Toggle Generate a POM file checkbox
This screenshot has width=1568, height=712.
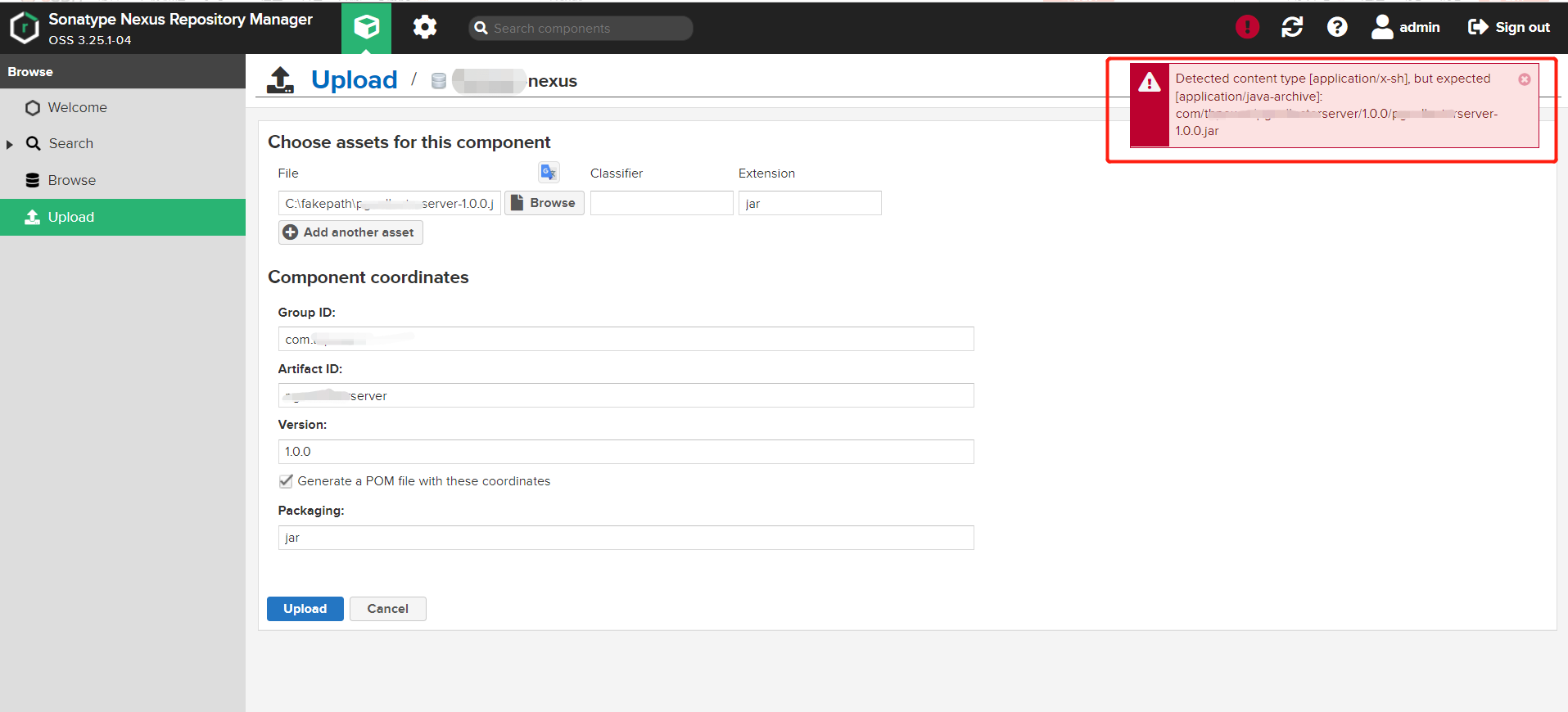[286, 481]
